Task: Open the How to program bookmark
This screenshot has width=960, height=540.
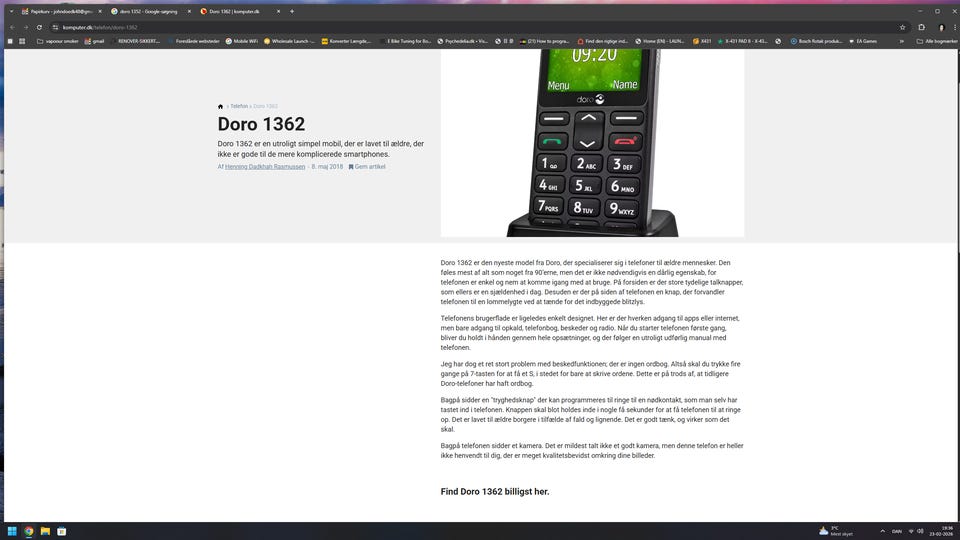Action: [x=544, y=41]
